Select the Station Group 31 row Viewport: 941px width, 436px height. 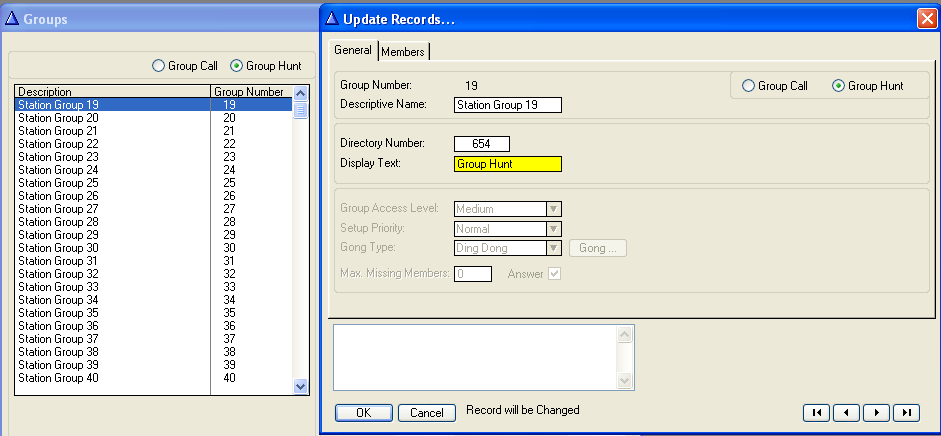click(x=154, y=261)
